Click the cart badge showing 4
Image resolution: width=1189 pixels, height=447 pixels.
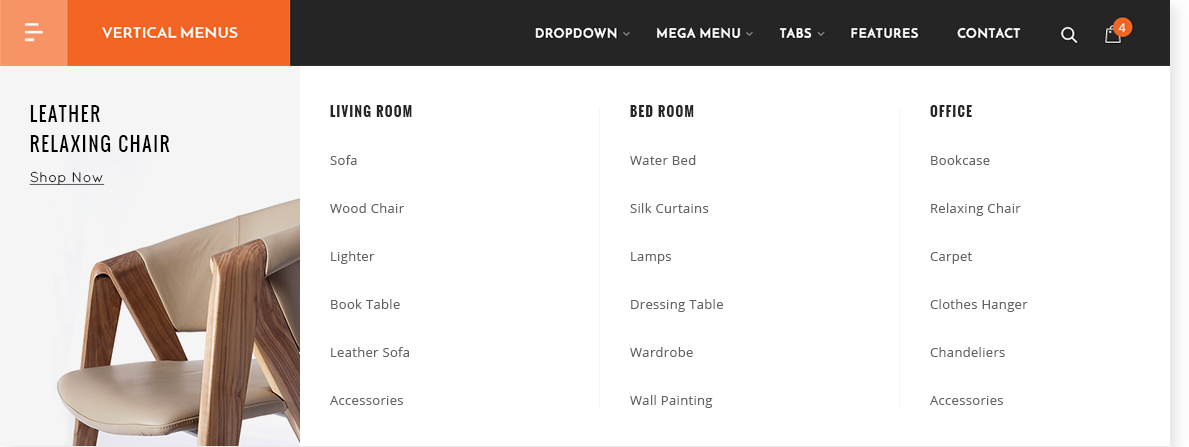pos(1122,27)
